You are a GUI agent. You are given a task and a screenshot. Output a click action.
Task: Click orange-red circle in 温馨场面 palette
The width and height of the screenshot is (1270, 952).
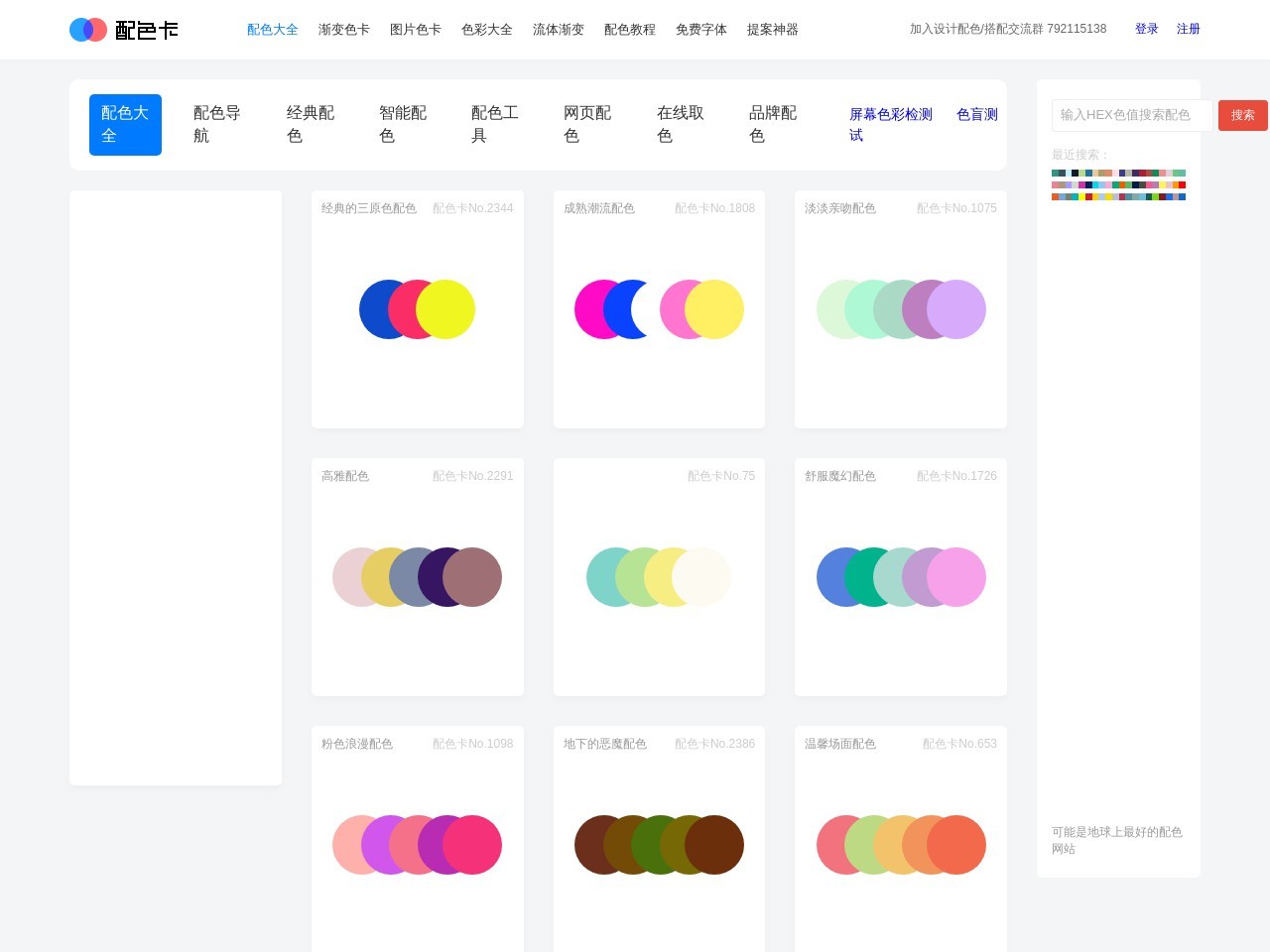(x=956, y=845)
